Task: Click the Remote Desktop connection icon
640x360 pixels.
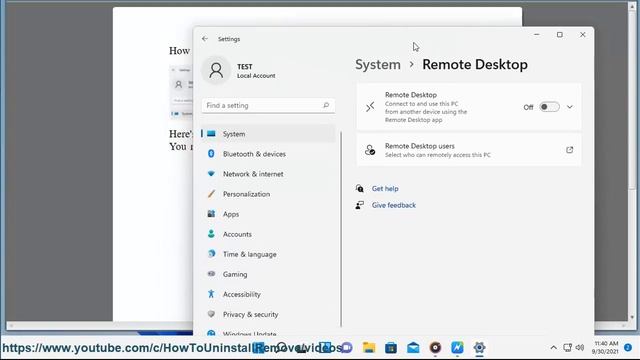Action: click(x=370, y=107)
